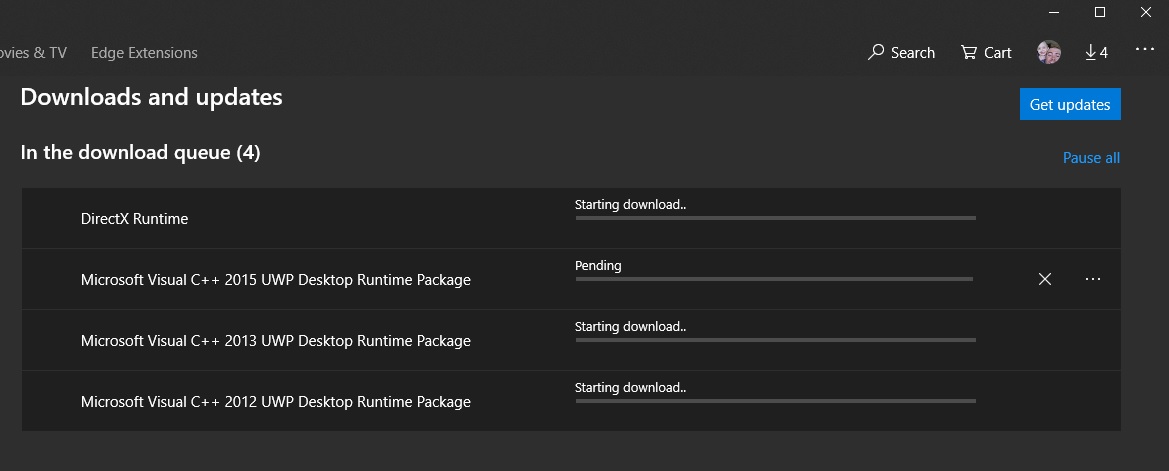Cancel the Visual C++ 2015 package download
1169x471 pixels.
point(1045,279)
